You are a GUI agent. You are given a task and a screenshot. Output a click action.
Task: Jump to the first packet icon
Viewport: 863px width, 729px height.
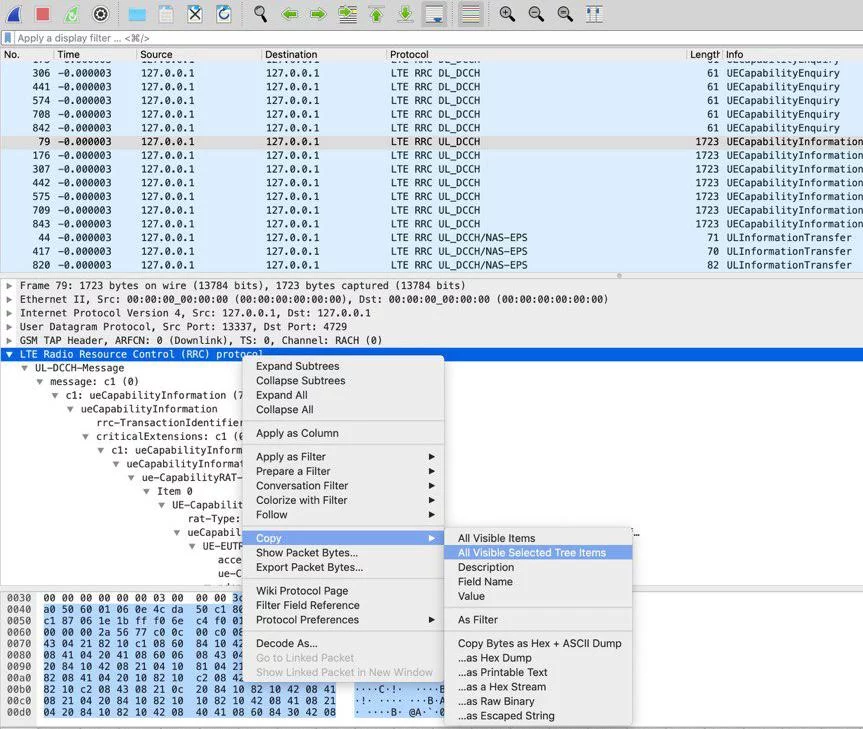point(376,14)
